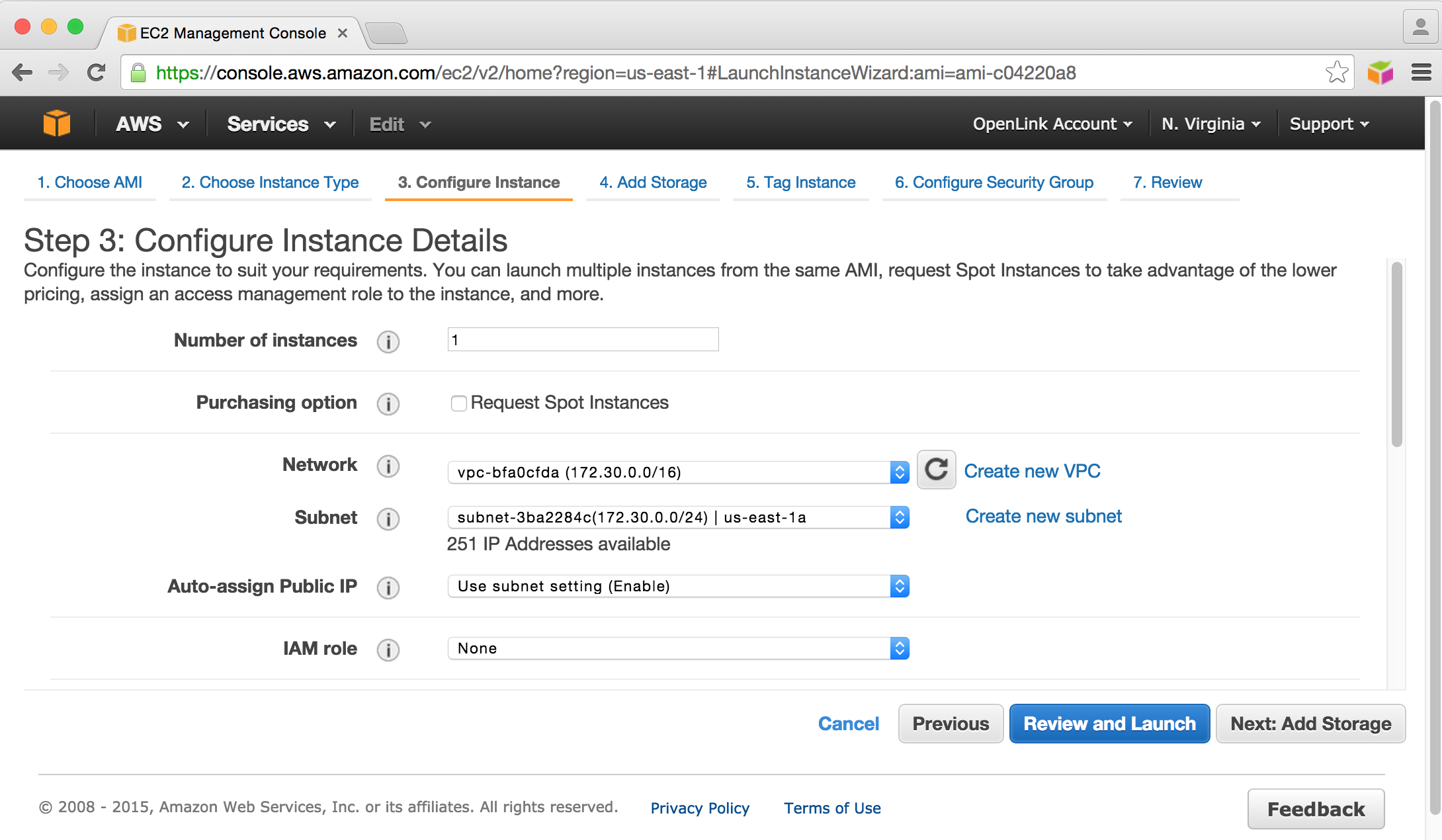Open the Subnet selection dropdown
This screenshot has width=1442, height=840.
(678, 517)
